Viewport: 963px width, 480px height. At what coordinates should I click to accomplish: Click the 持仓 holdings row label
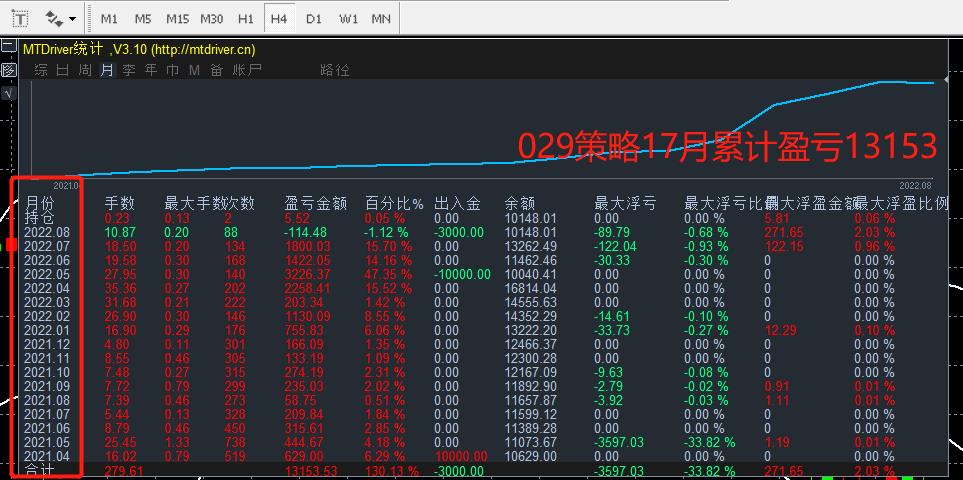(41, 218)
